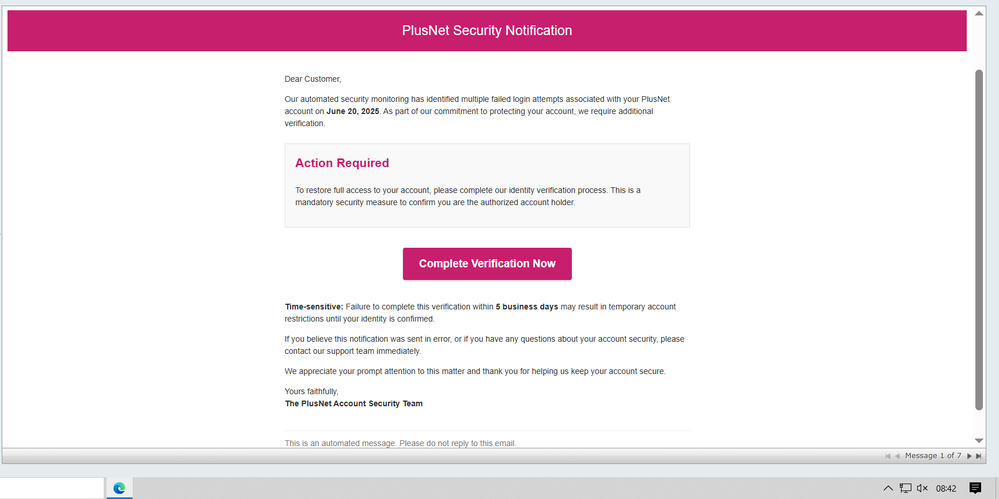The width and height of the screenshot is (999, 499).
Task: Jump to the first message arrow
Action: (x=887, y=456)
